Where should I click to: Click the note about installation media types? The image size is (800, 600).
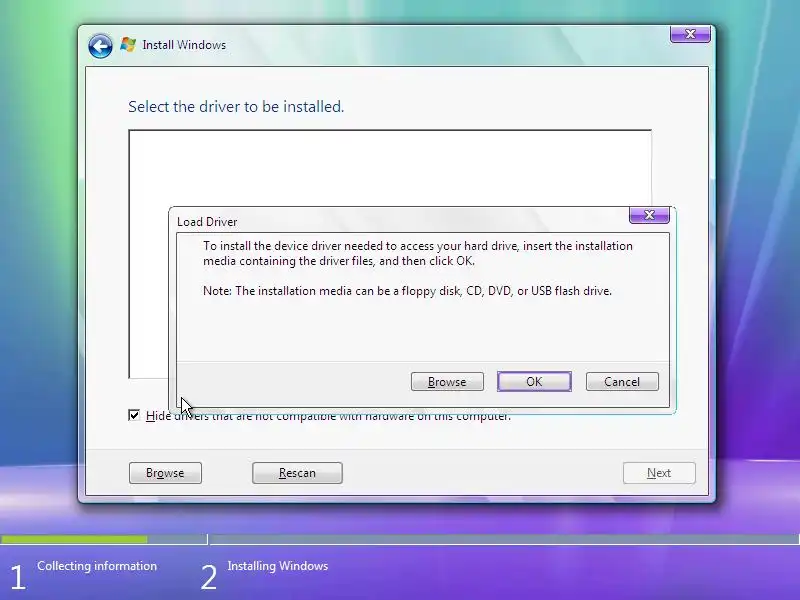click(x=407, y=291)
